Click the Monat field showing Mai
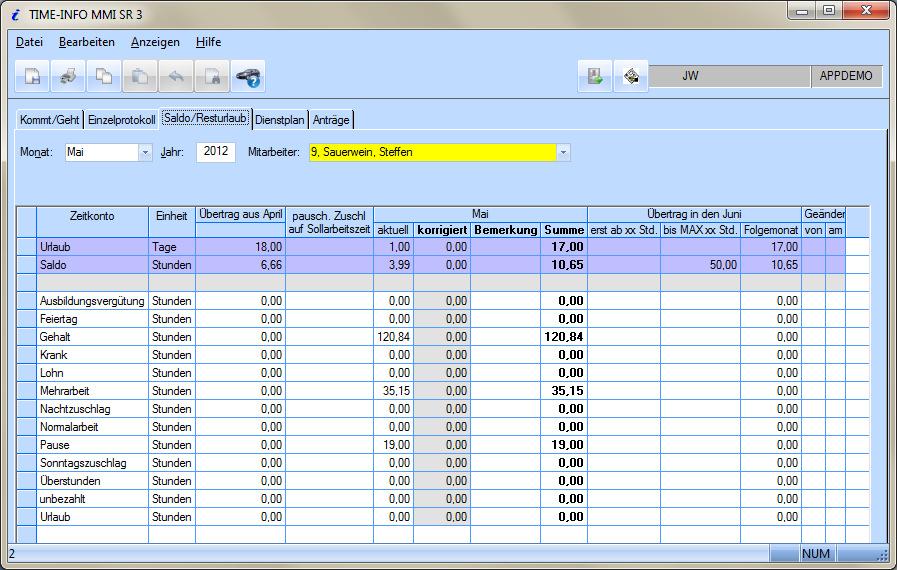The height and width of the screenshot is (570, 897). click(x=102, y=152)
